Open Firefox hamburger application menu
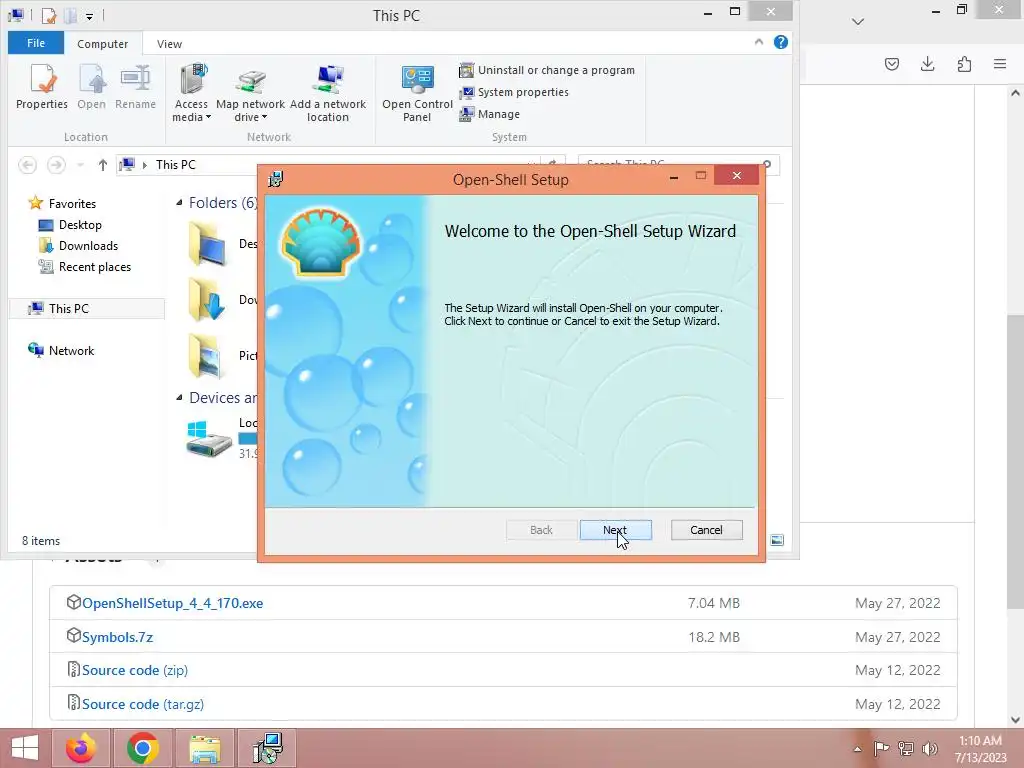This screenshot has width=1024, height=768. click(999, 64)
